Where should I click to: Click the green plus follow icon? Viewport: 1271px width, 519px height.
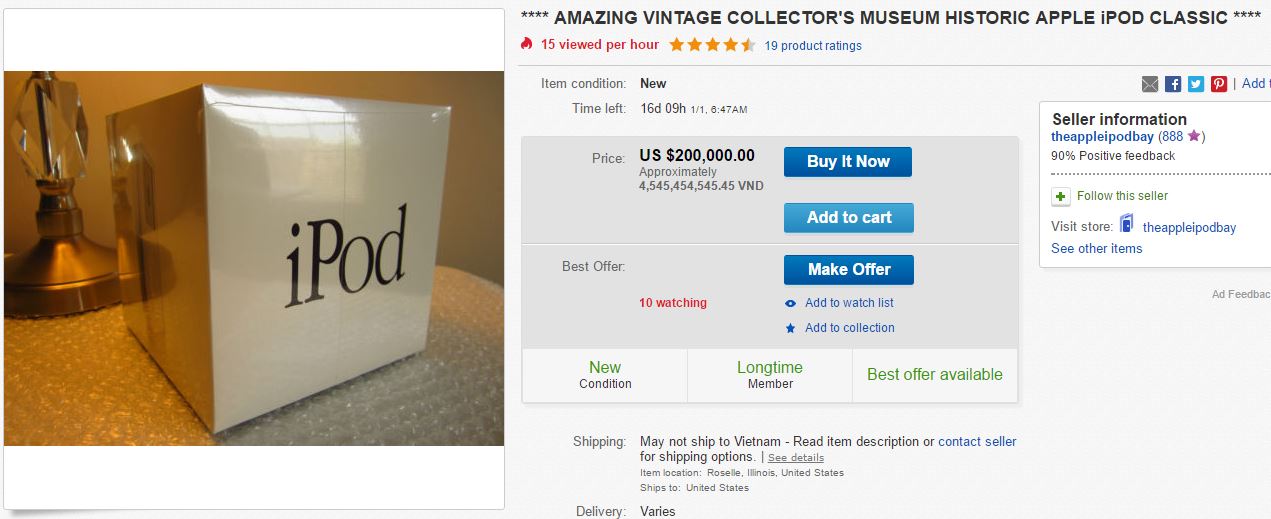tap(1061, 196)
